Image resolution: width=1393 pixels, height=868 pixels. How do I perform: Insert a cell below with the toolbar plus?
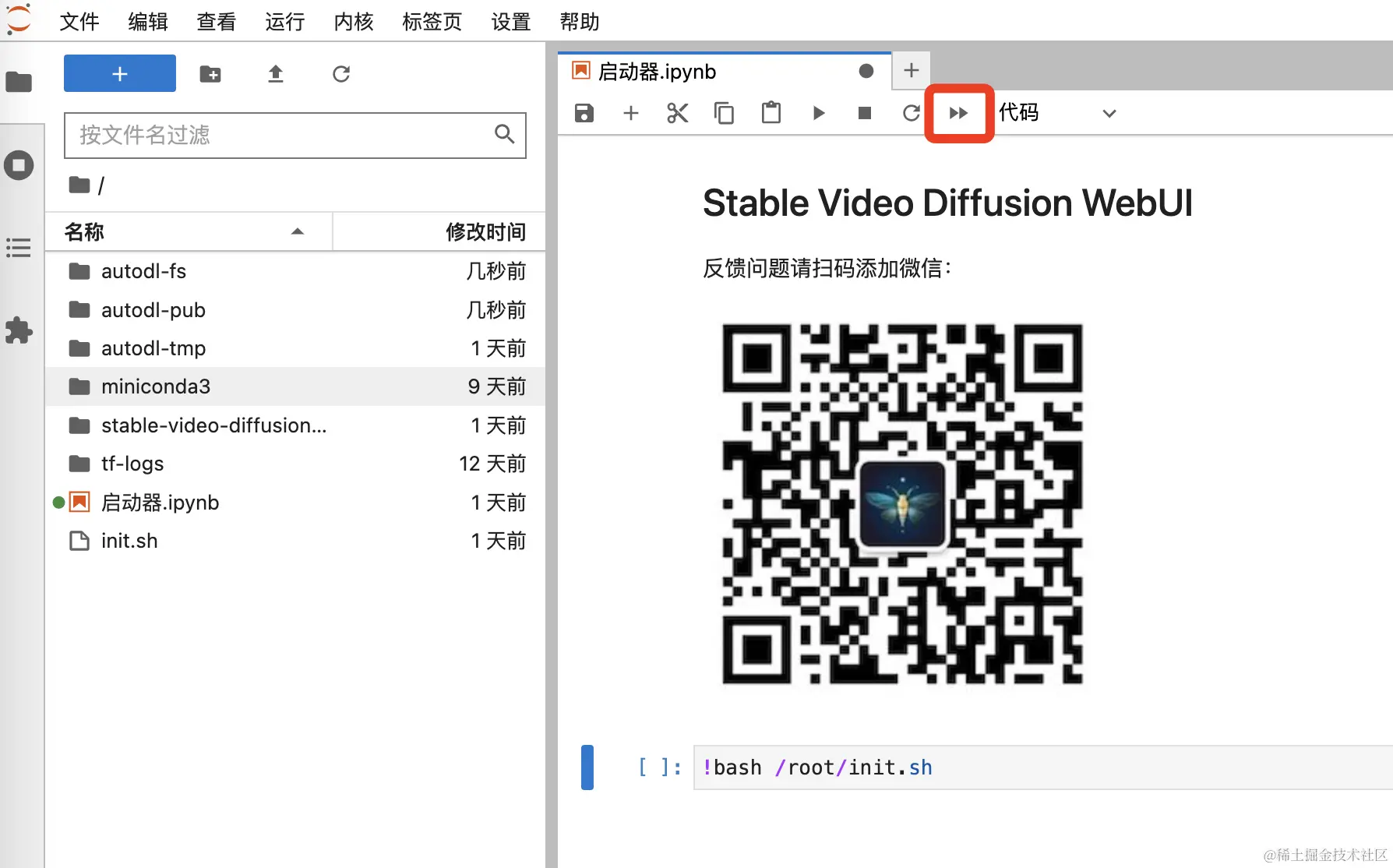[x=631, y=113]
